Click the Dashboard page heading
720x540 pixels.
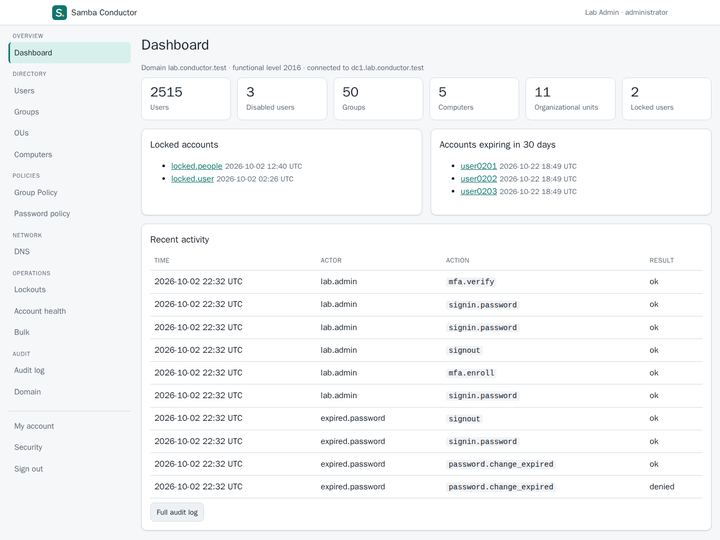coord(175,45)
